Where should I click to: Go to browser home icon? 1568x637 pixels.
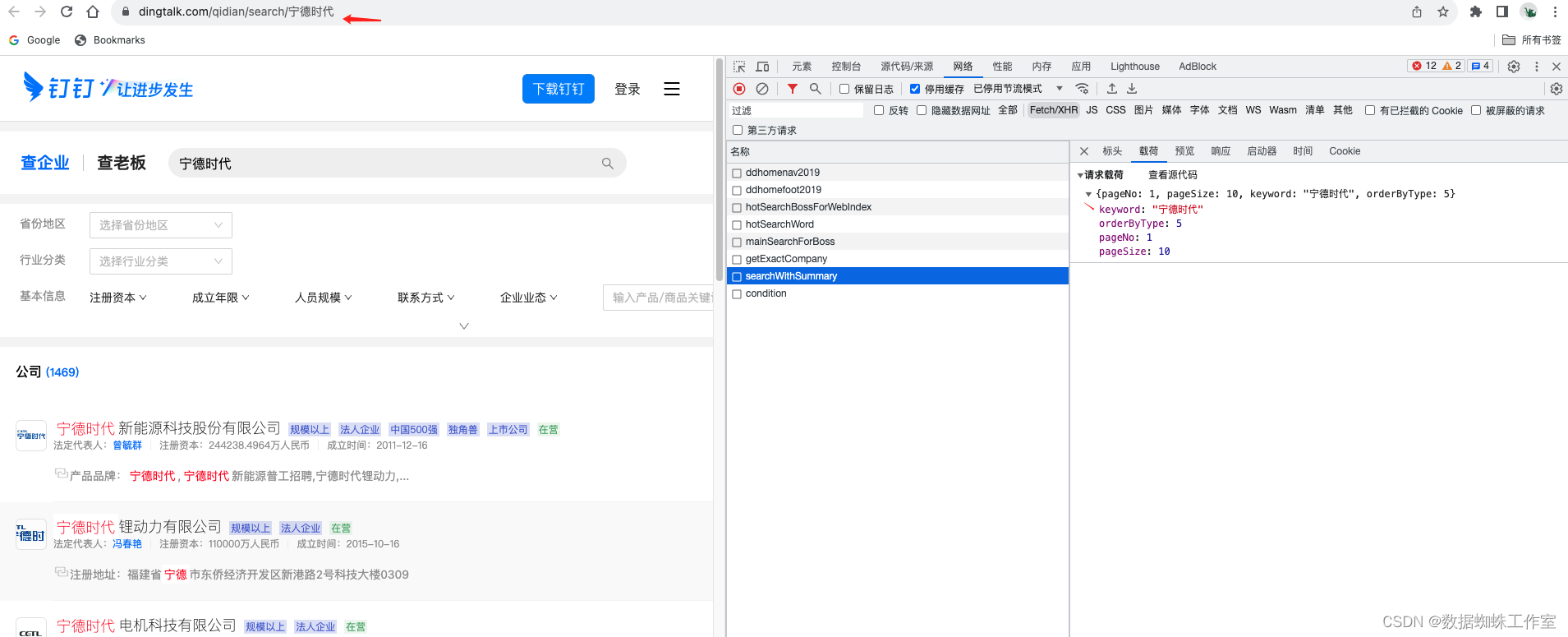(93, 12)
